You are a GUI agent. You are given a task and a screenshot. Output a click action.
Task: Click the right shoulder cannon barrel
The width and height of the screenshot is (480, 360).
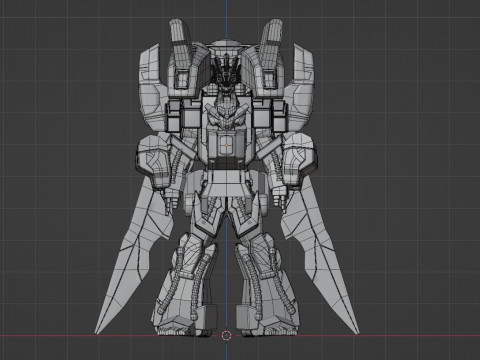(x=272, y=43)
